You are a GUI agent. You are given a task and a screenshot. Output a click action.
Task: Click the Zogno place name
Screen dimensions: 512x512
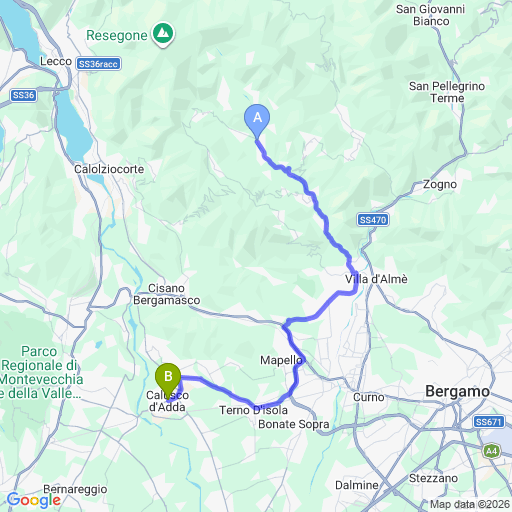pyautogui.click(x=440, y=184)
